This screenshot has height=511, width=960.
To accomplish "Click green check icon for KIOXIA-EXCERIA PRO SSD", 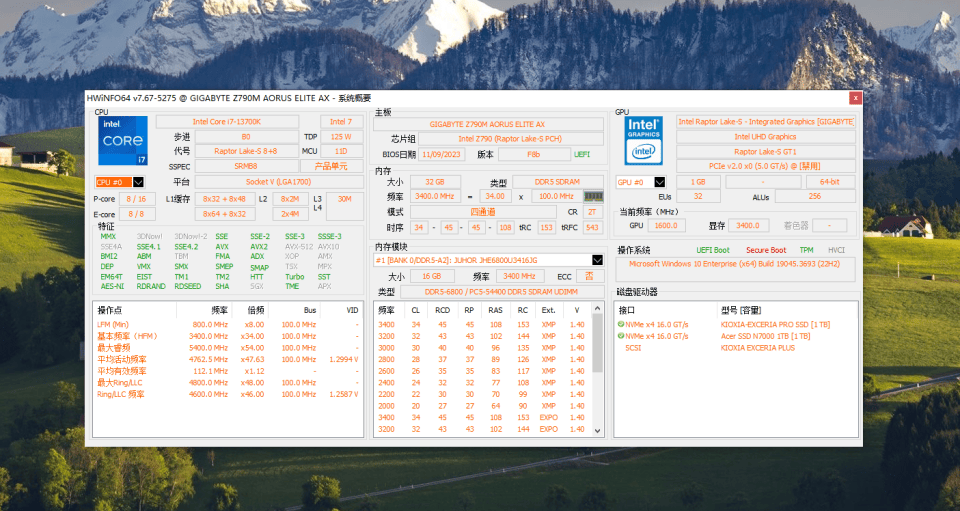I will (621, 324).
